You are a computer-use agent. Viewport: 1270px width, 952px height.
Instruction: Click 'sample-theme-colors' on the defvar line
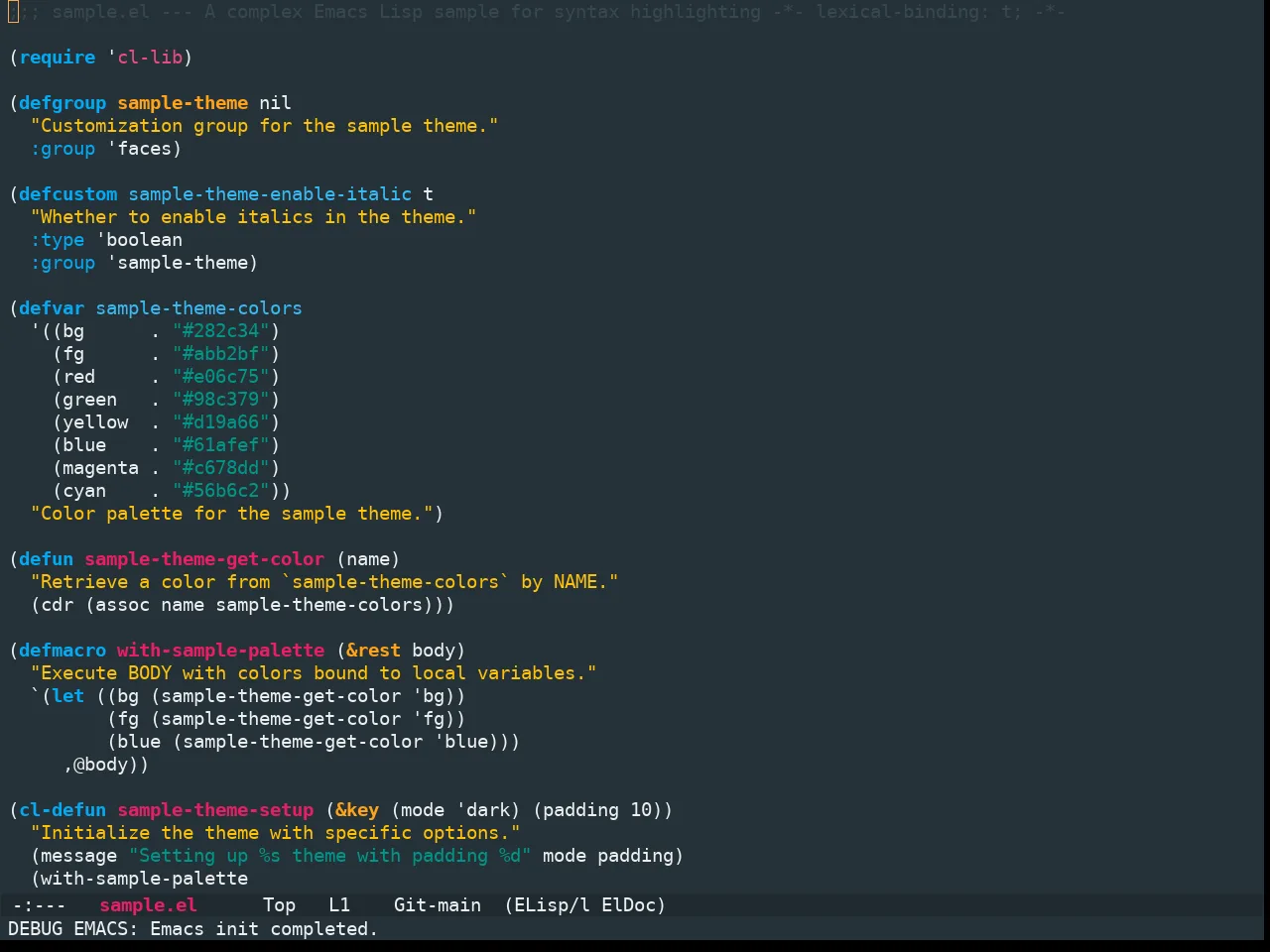pyautogui.click(x=198, y=308)
